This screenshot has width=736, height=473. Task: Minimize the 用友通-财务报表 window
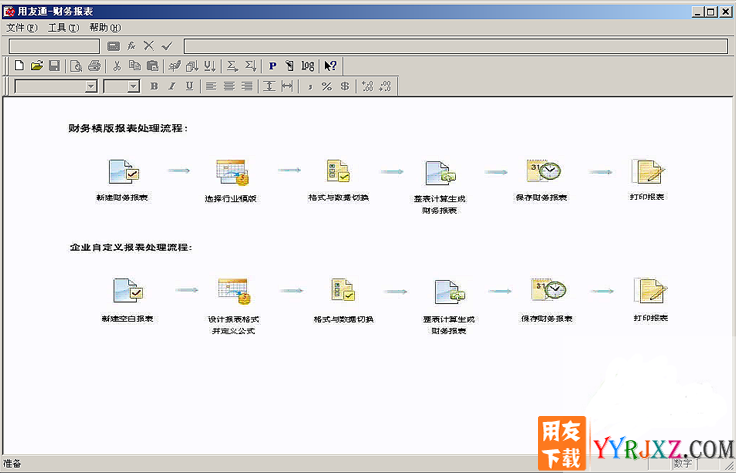[698, 12]
